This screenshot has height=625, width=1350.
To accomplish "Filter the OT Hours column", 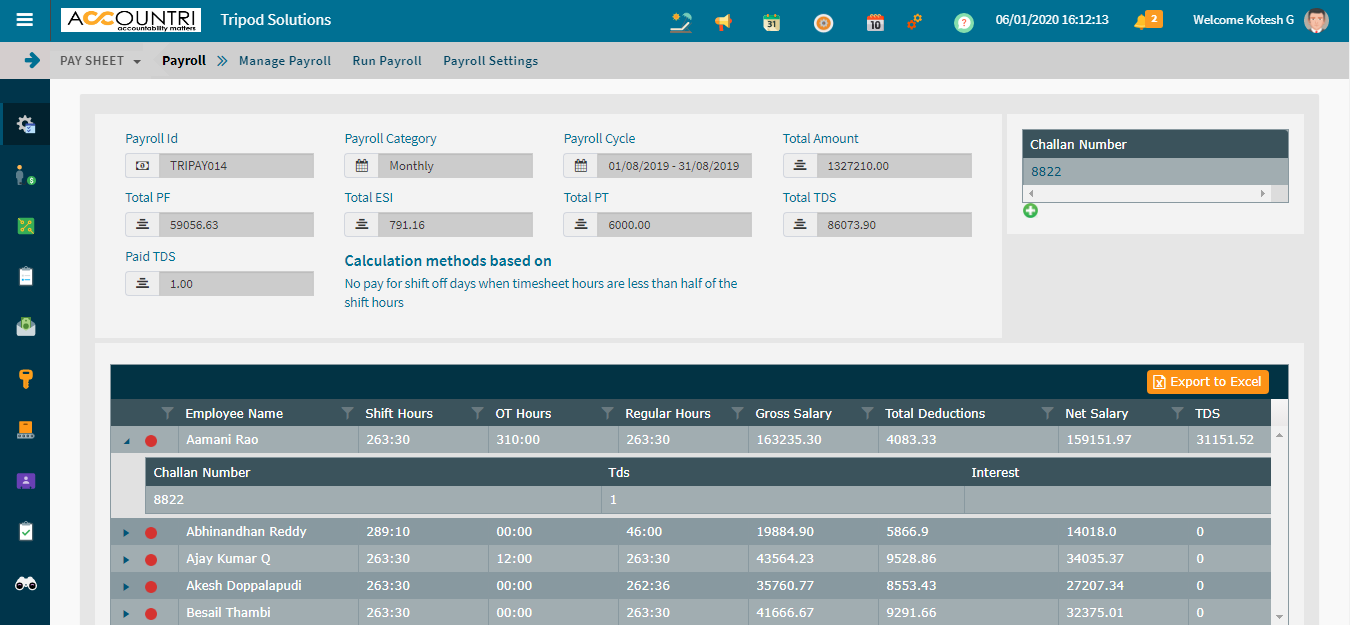I will coord(477,413).
